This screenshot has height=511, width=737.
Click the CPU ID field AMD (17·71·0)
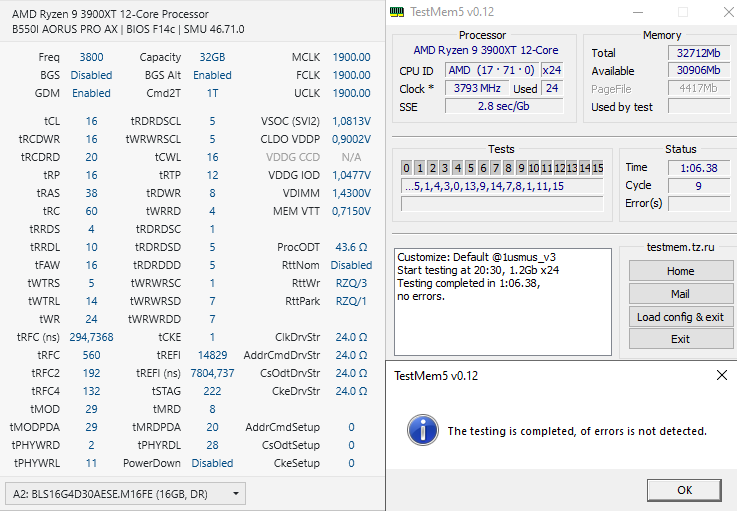(x=491, y=70)
